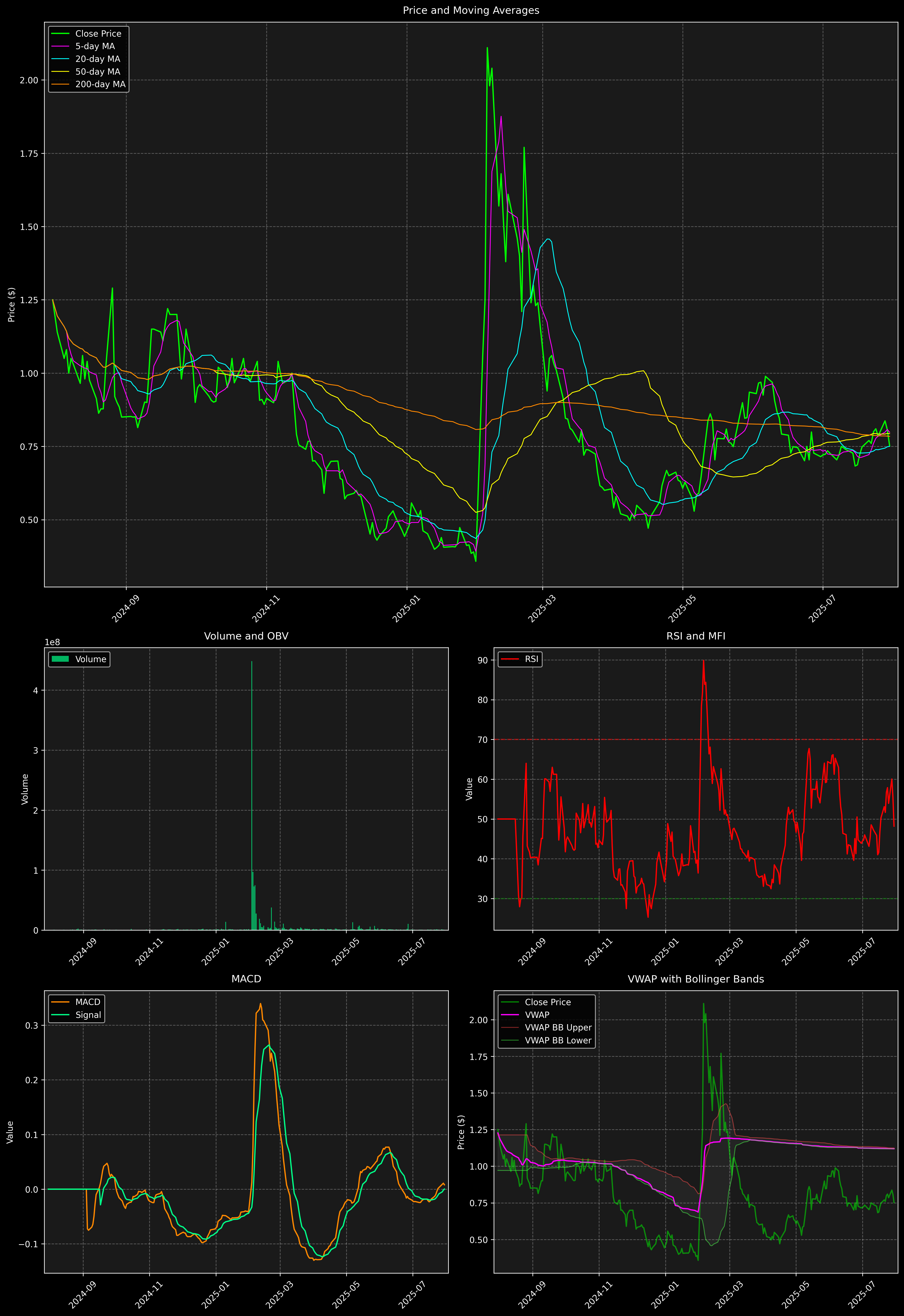Click the 70 y-tick on the RSI chart
Screen dimensions: 904x1316
click(x=483, y=740)
